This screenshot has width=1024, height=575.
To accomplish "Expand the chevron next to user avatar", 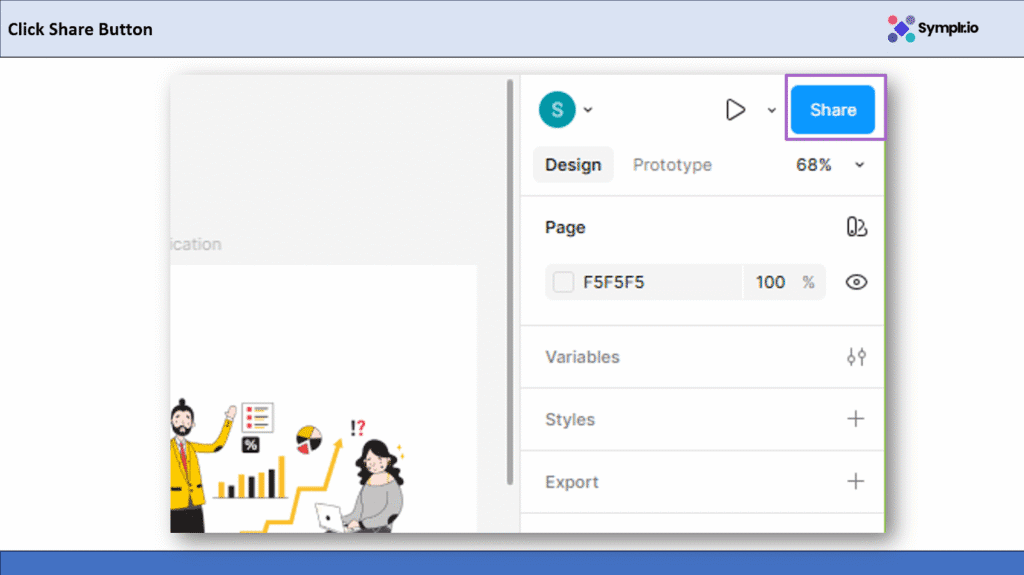I will (x=588, y=110).
